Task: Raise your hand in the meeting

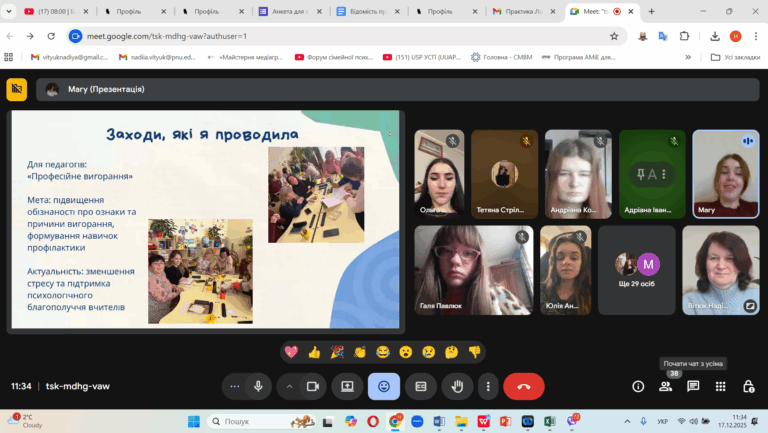Action: pyautogui.click(x=458, y=386)
